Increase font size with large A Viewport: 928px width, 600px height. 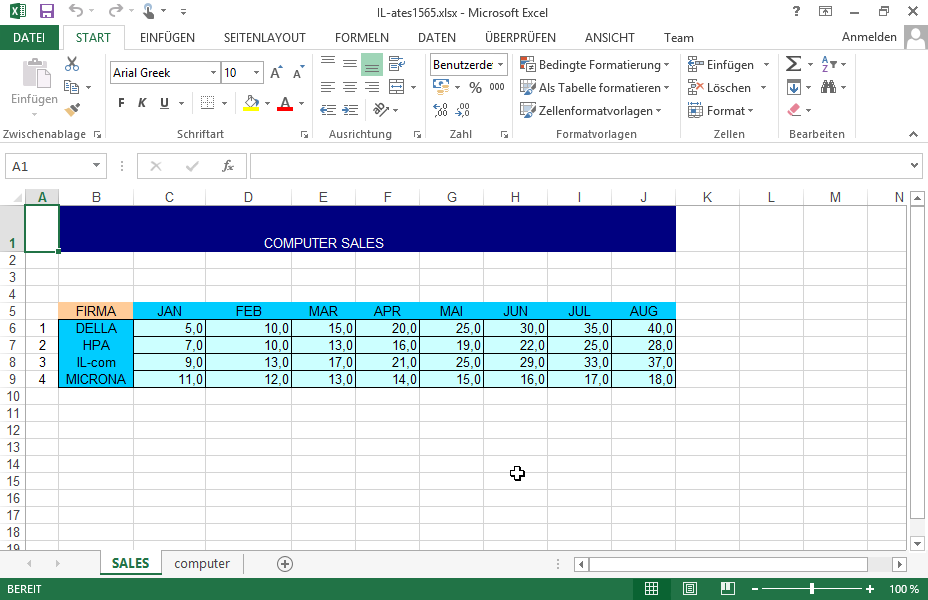pos(276,72)
